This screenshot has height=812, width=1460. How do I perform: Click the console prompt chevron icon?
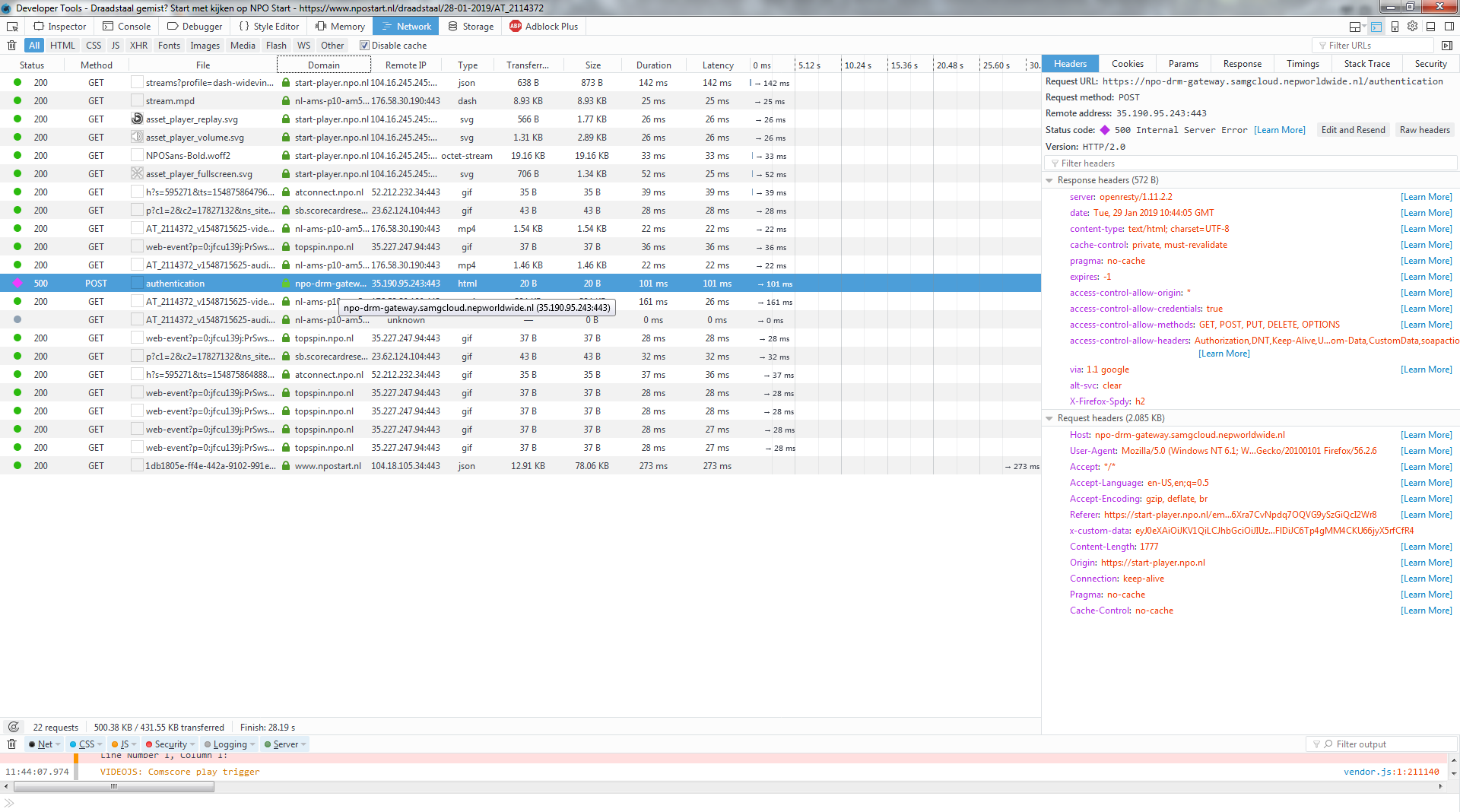coord(9,804)
